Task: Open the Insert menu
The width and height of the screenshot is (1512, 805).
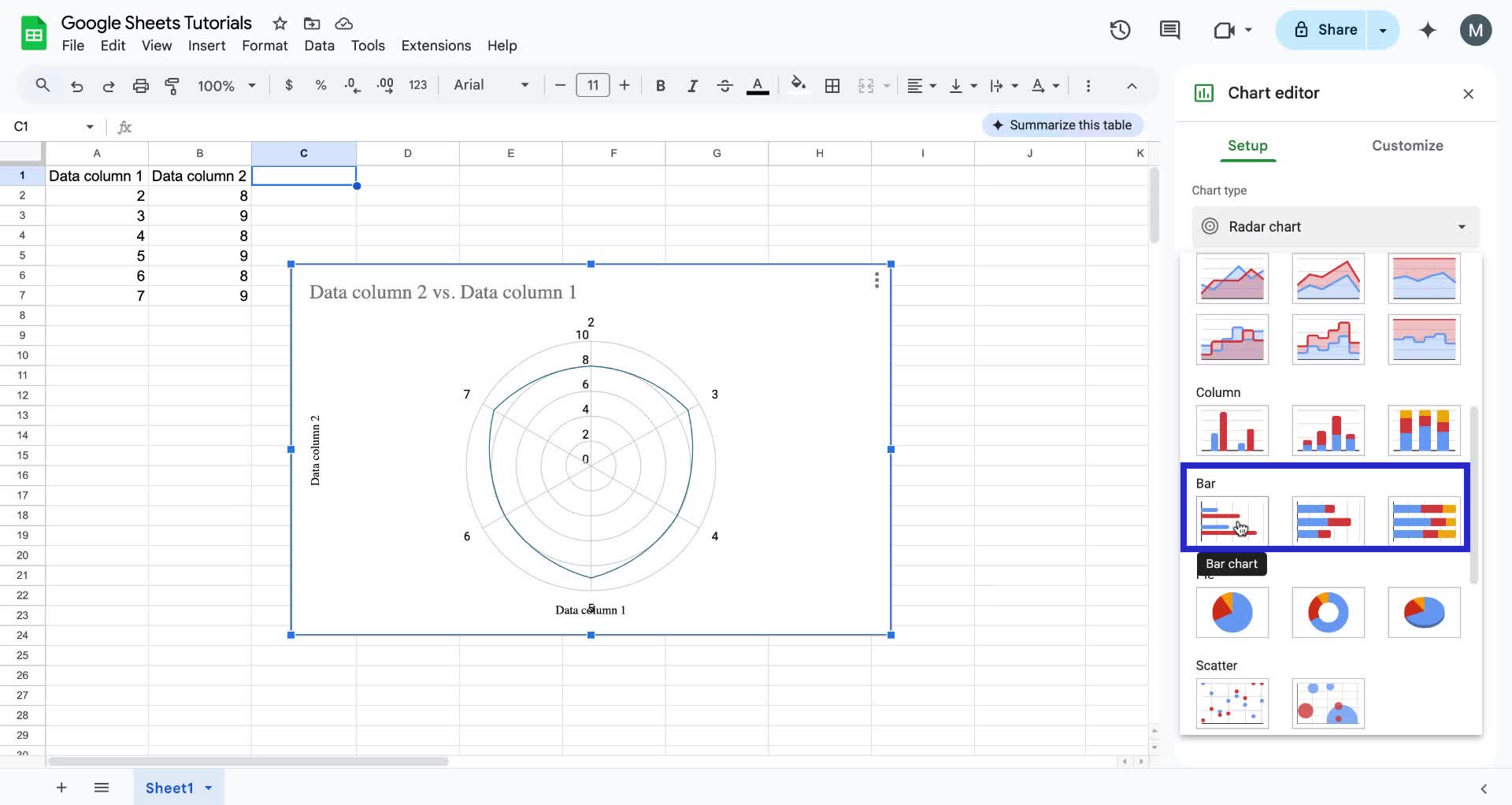Action: pyautogui.click(x=206, y=46)
